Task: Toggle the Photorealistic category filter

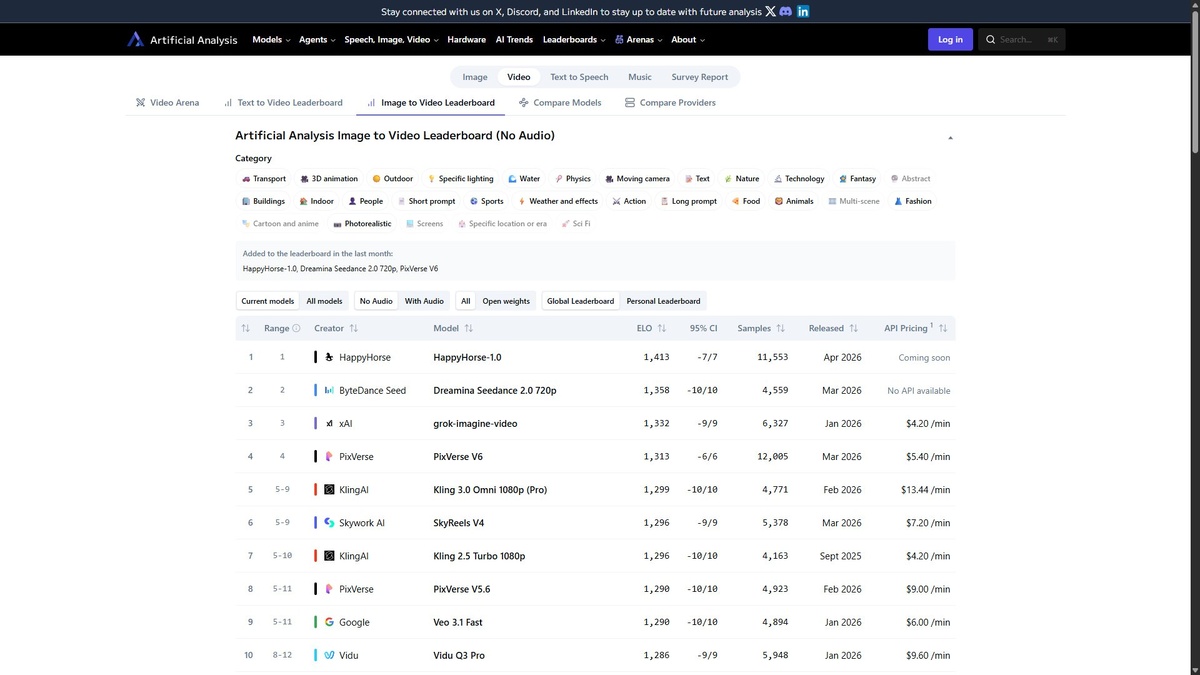Action: pos(362,224)
